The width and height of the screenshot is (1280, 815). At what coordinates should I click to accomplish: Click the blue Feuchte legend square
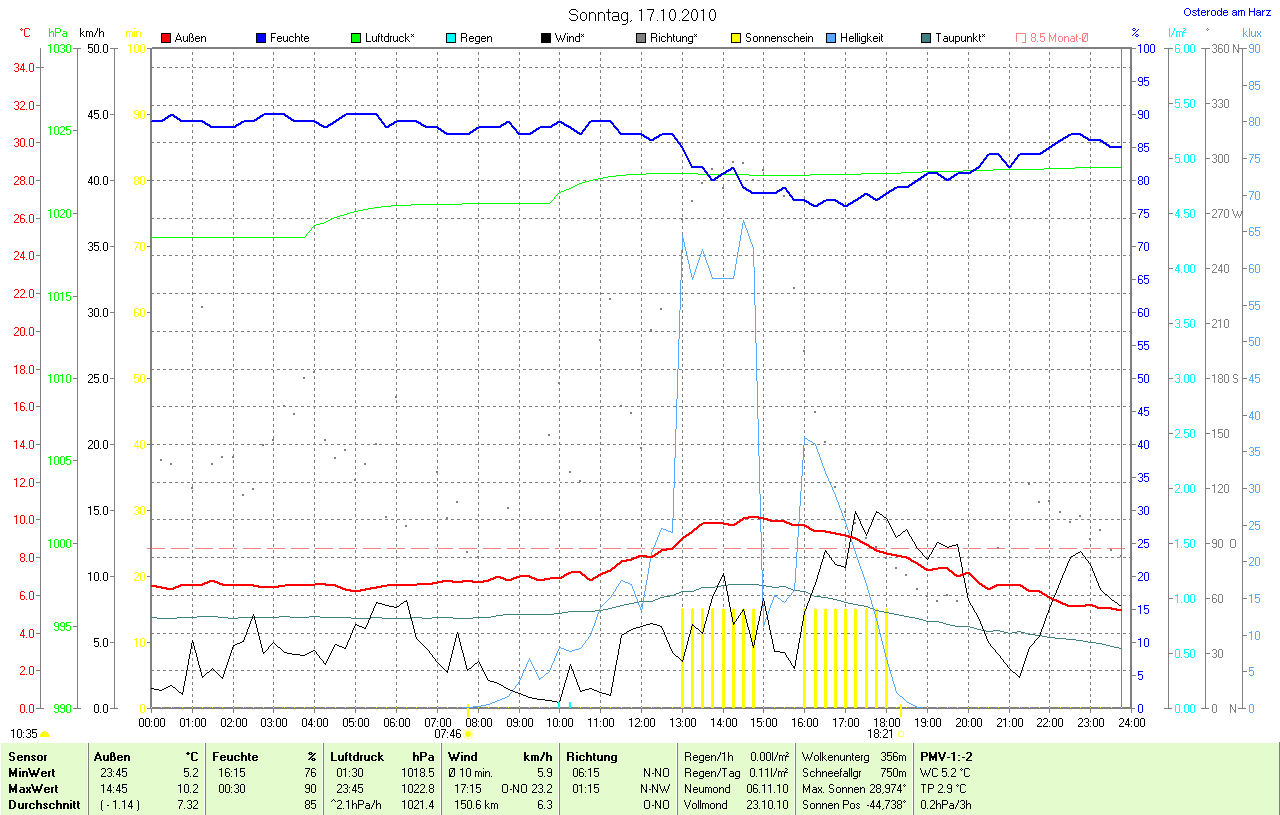pos(261,38)
